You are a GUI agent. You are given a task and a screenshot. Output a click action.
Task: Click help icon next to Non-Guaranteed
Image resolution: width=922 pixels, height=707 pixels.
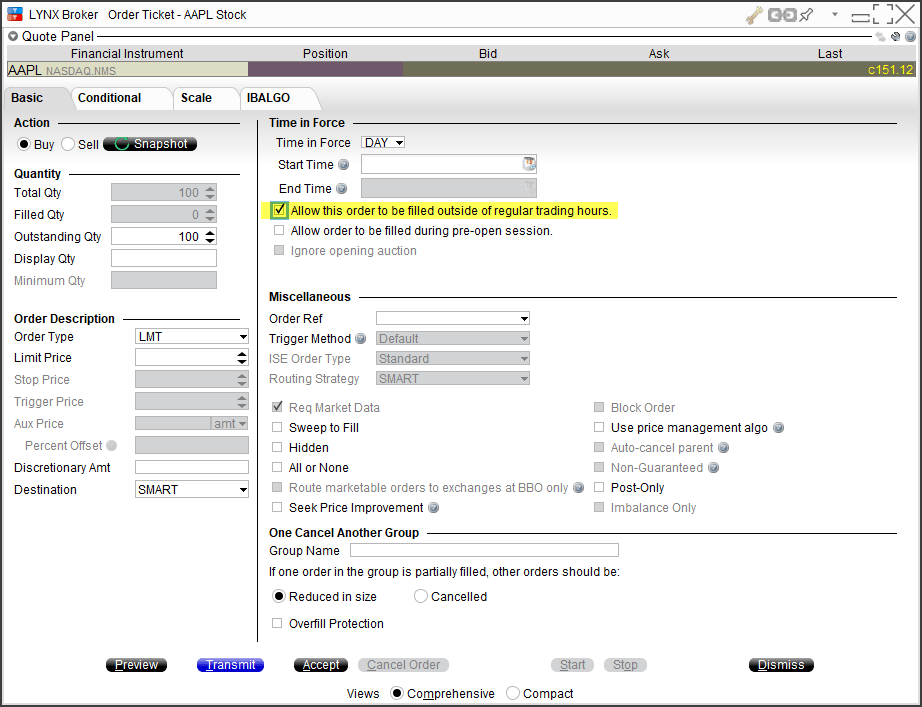tap(713, 468)
